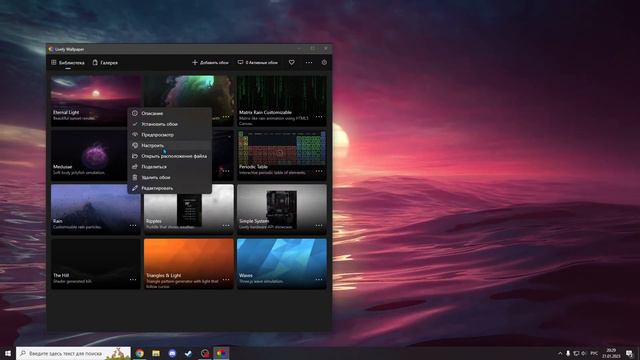Screen dimensions: 640x360
Task: Open the Windows Start menu
Action: click(x=8, y=353)
